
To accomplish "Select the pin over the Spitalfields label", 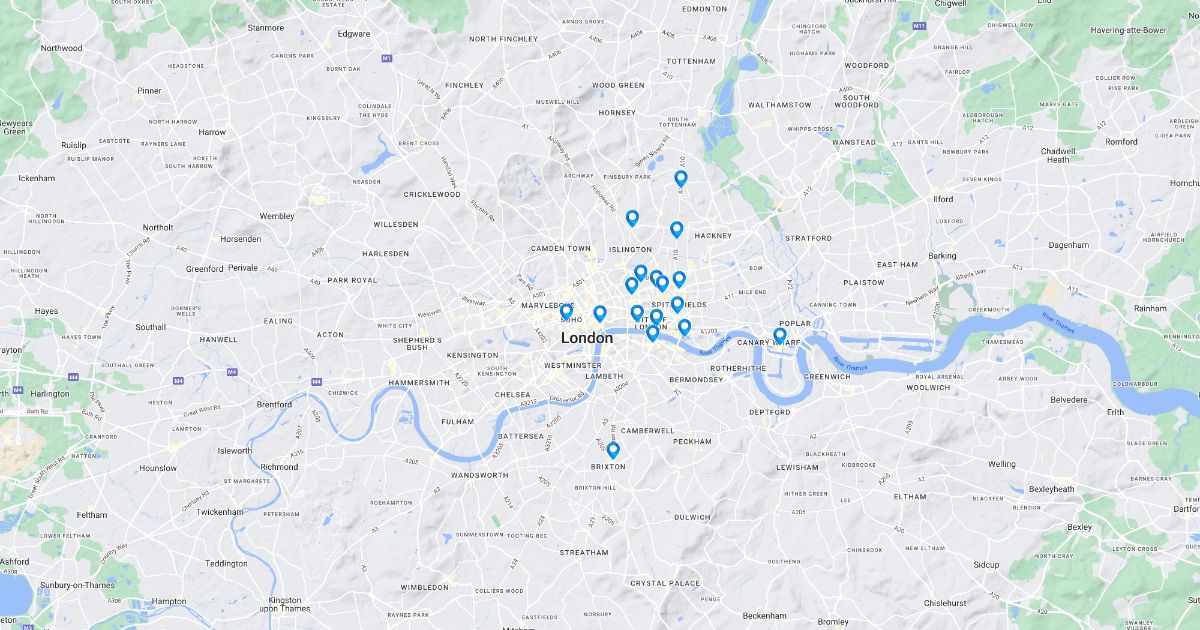I will tap(677, 305).
